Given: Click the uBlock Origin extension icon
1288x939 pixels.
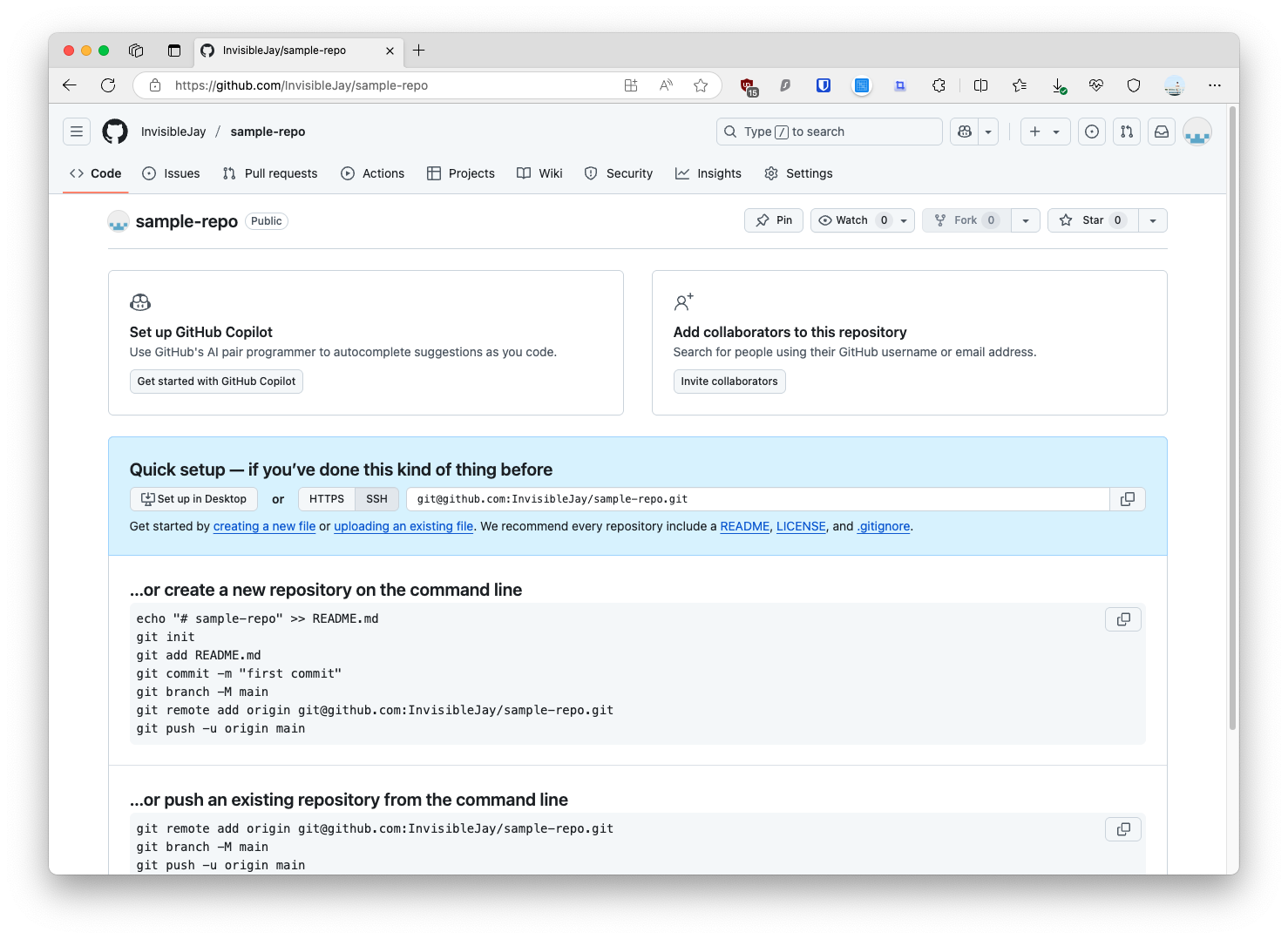Looking at the screenshot, I should coord(746,85).
